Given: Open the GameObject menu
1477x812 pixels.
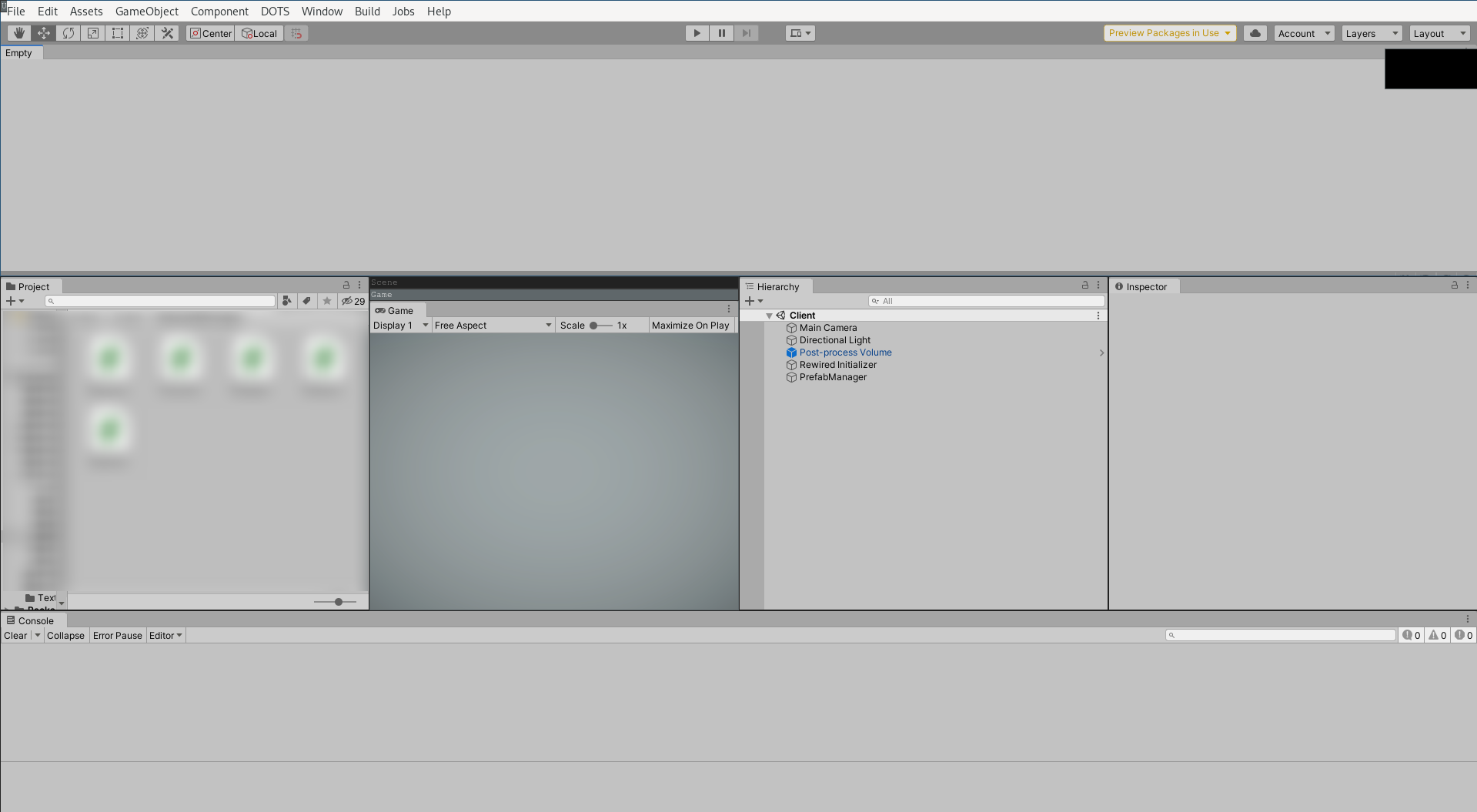Looking at the screenshot, I should [147, 12].
